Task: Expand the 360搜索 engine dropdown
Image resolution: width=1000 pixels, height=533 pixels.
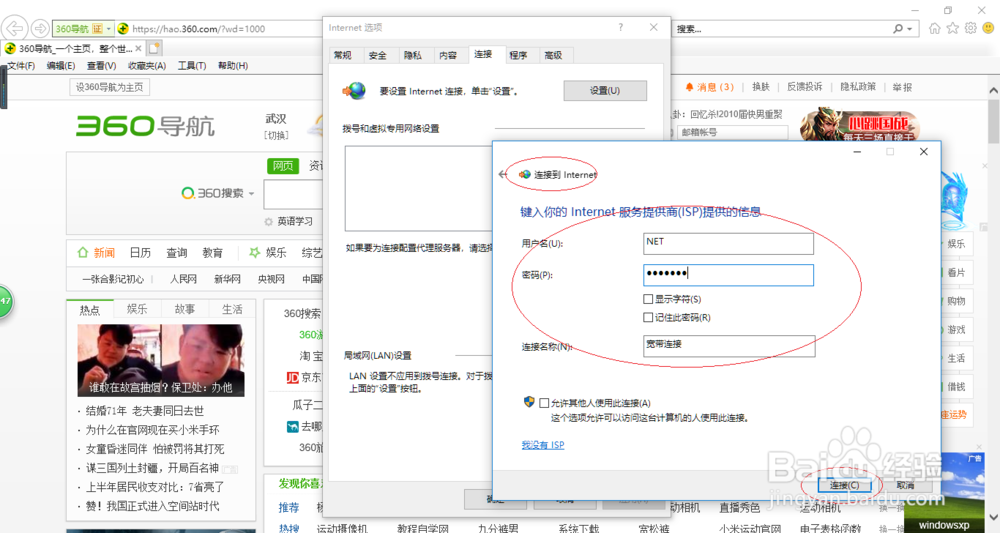Action: click(x=251, y=193)
